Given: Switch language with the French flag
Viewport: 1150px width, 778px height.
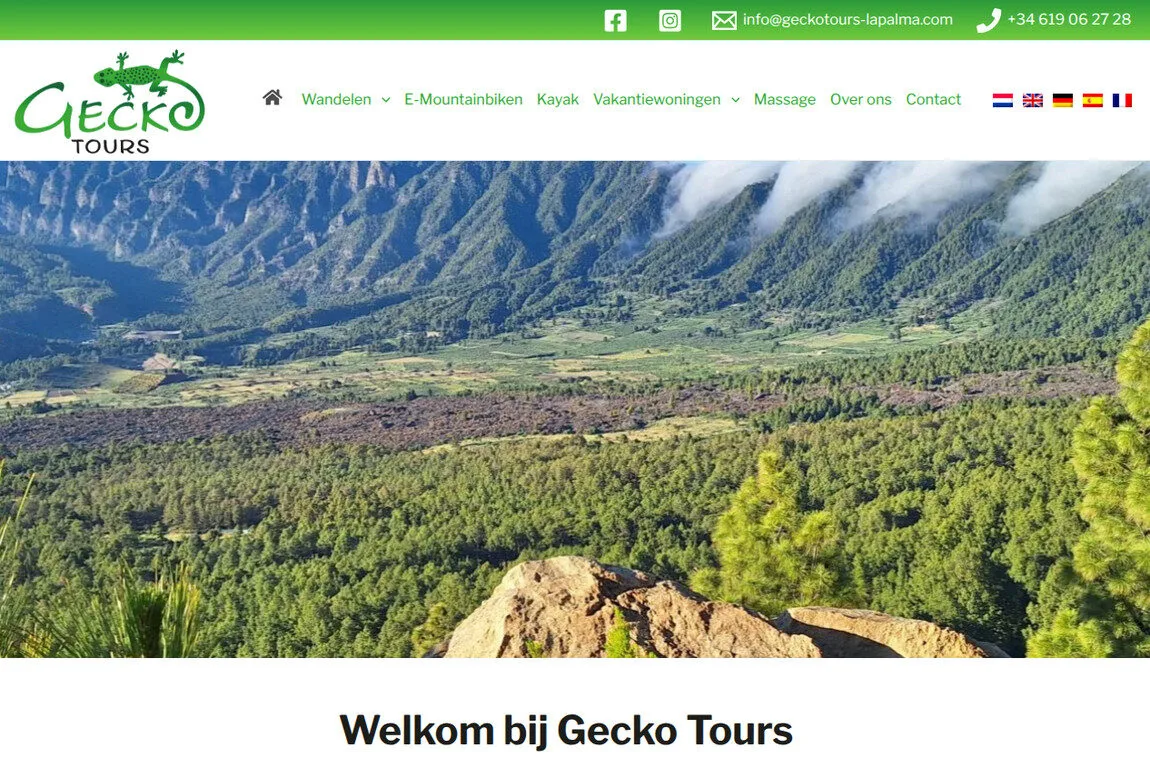Looking at the screenshot, I should coord(1122,100).
